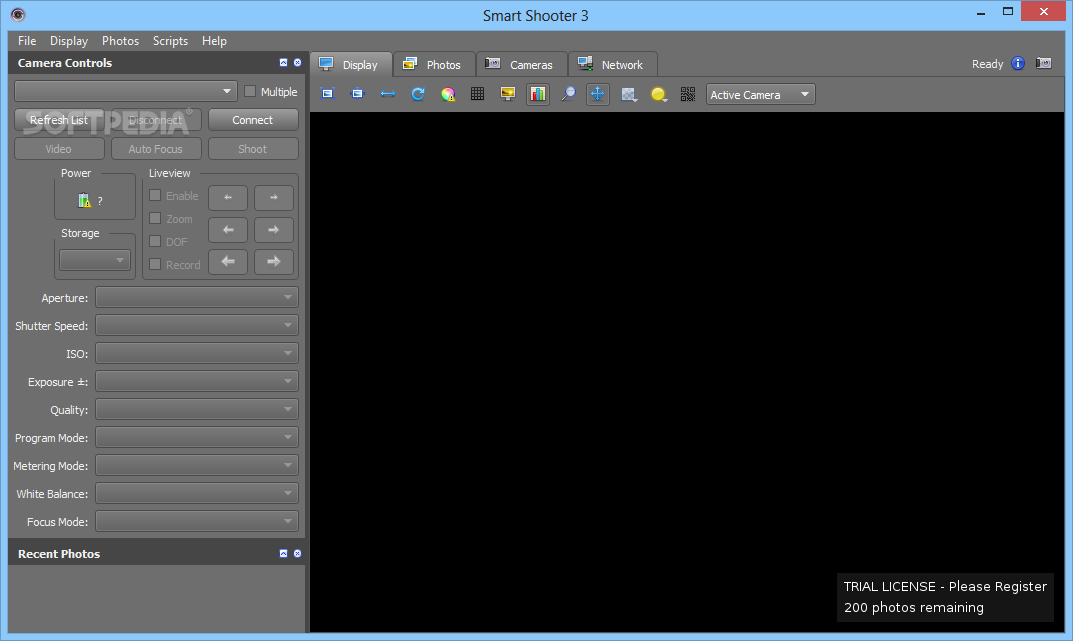This screenshot has height=641, width=1073.
Task: Open the Storage dropdown
Action: (x=94, y=260)
